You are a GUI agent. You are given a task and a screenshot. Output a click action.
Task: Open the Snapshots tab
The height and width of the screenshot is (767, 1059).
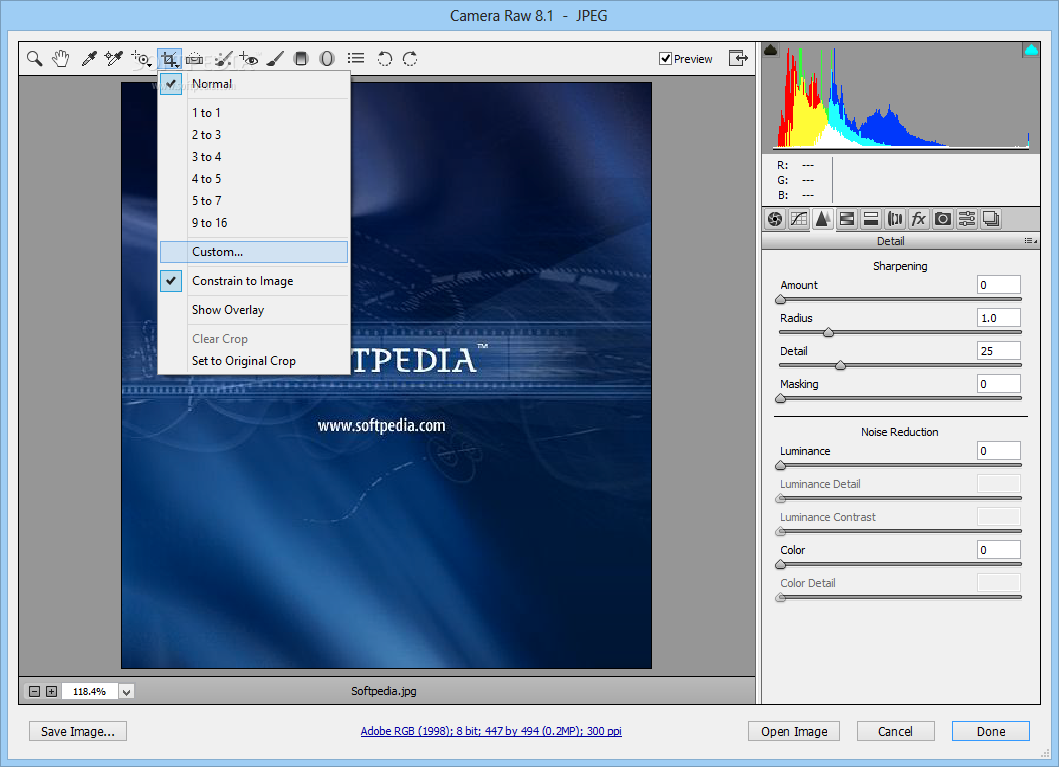pos(991,219)
